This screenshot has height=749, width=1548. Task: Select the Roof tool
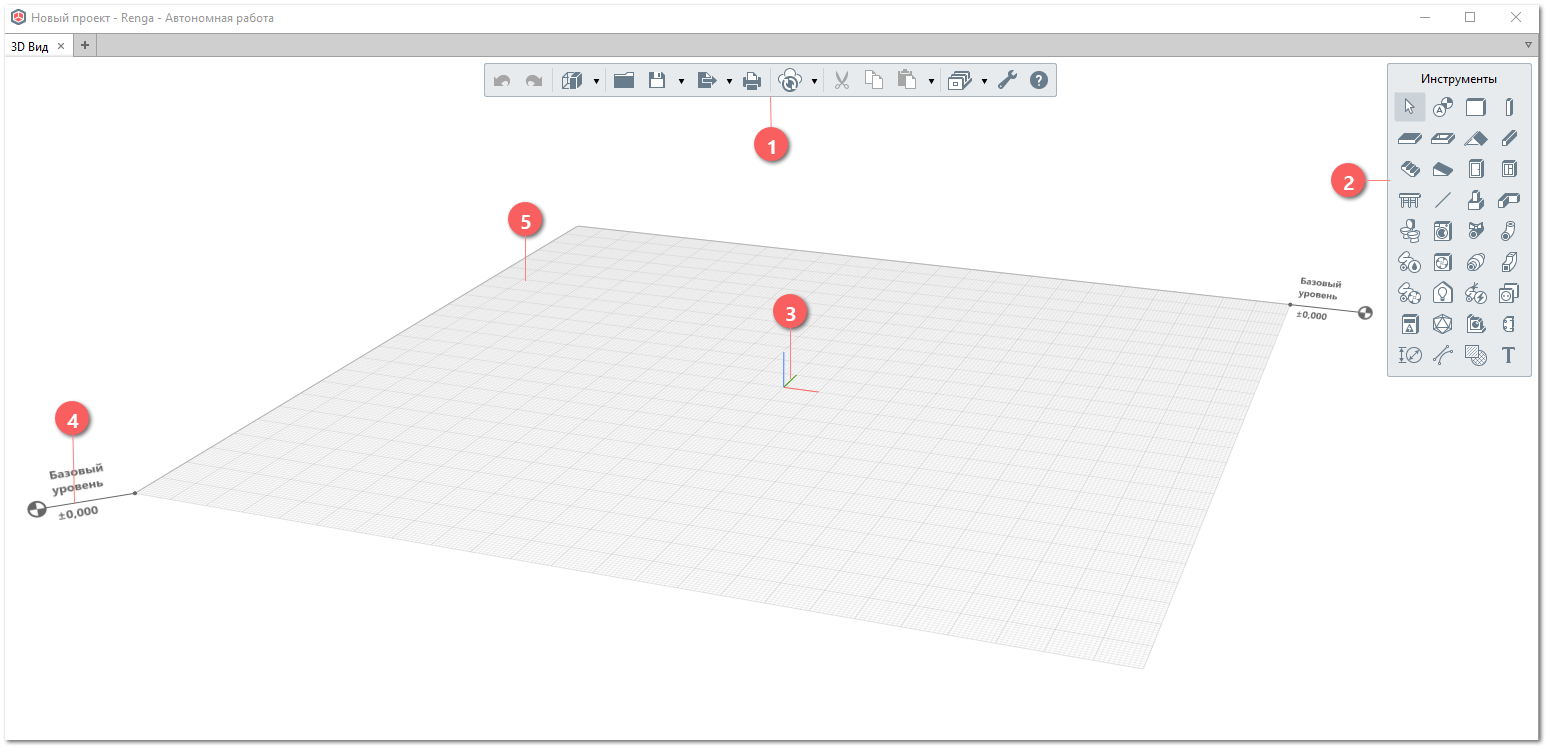pos(1476,138)
